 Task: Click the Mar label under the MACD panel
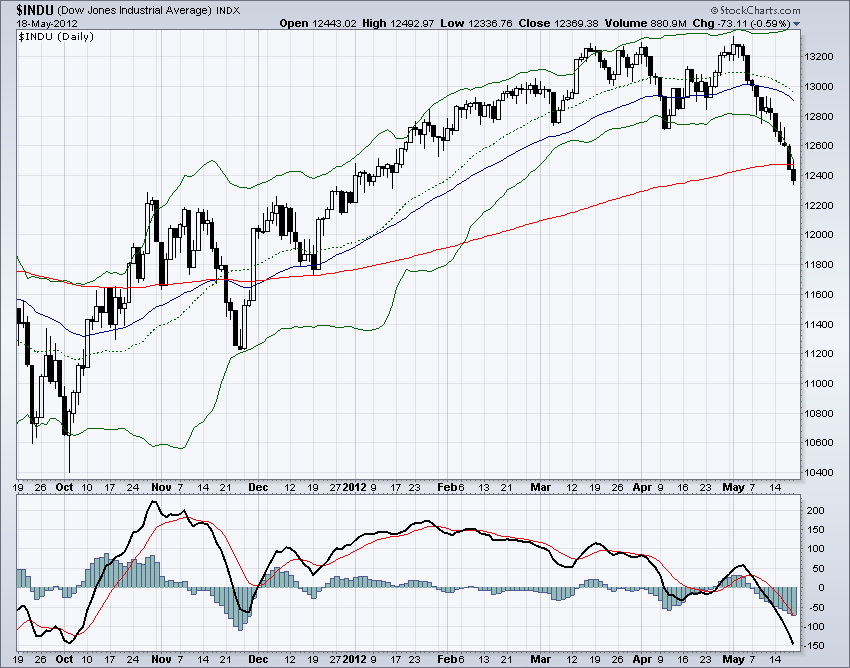(540, 659)
